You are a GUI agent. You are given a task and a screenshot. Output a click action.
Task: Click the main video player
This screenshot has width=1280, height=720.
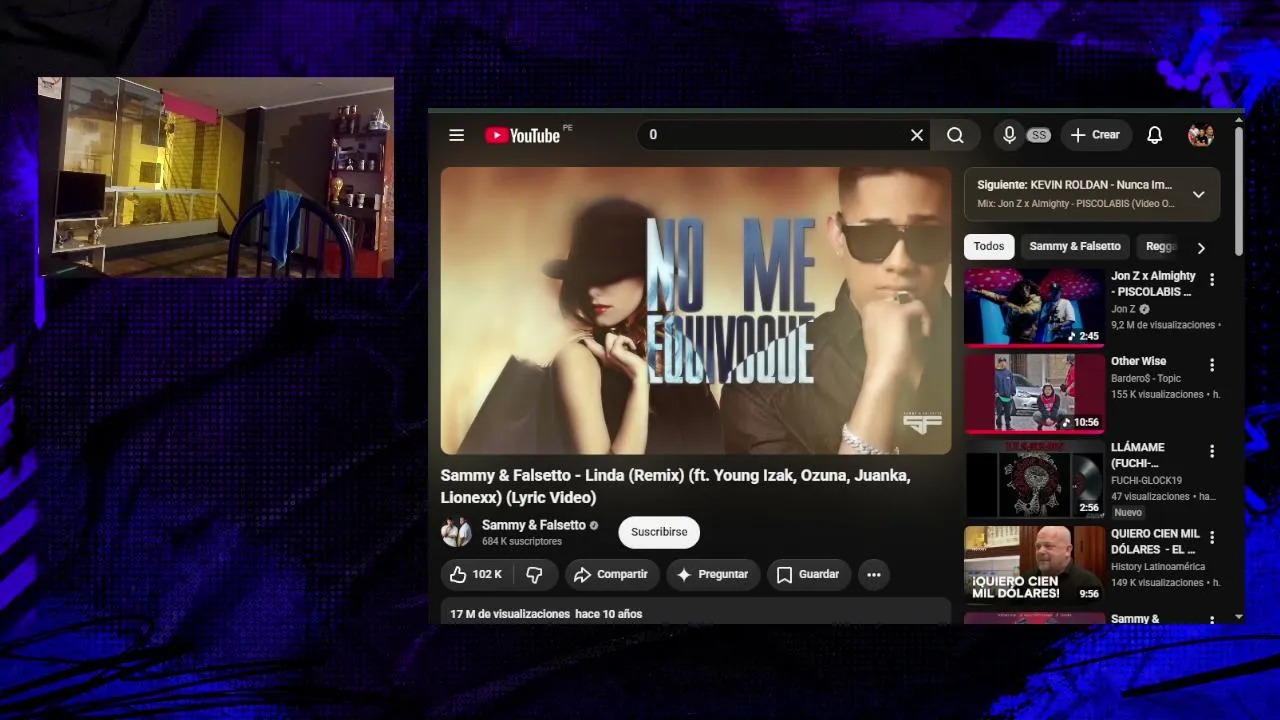pyautogui.click(x=696, y=311)
